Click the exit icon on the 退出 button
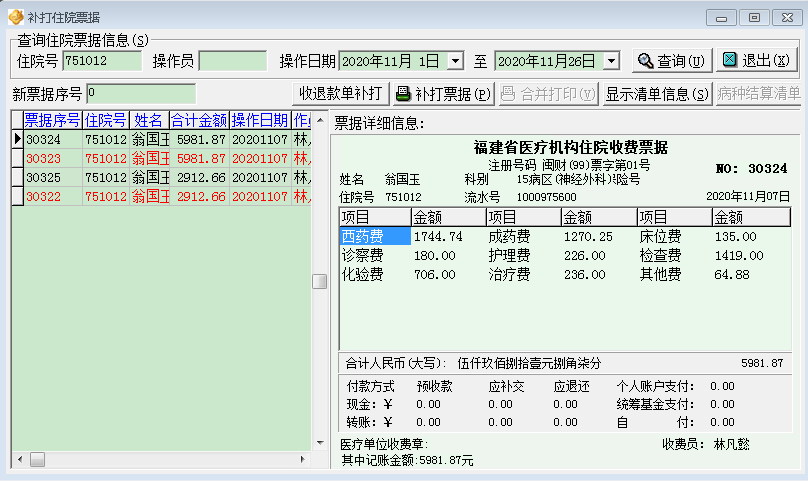The image size is (808, 481). pyautogui.click(x=730, y=60)
